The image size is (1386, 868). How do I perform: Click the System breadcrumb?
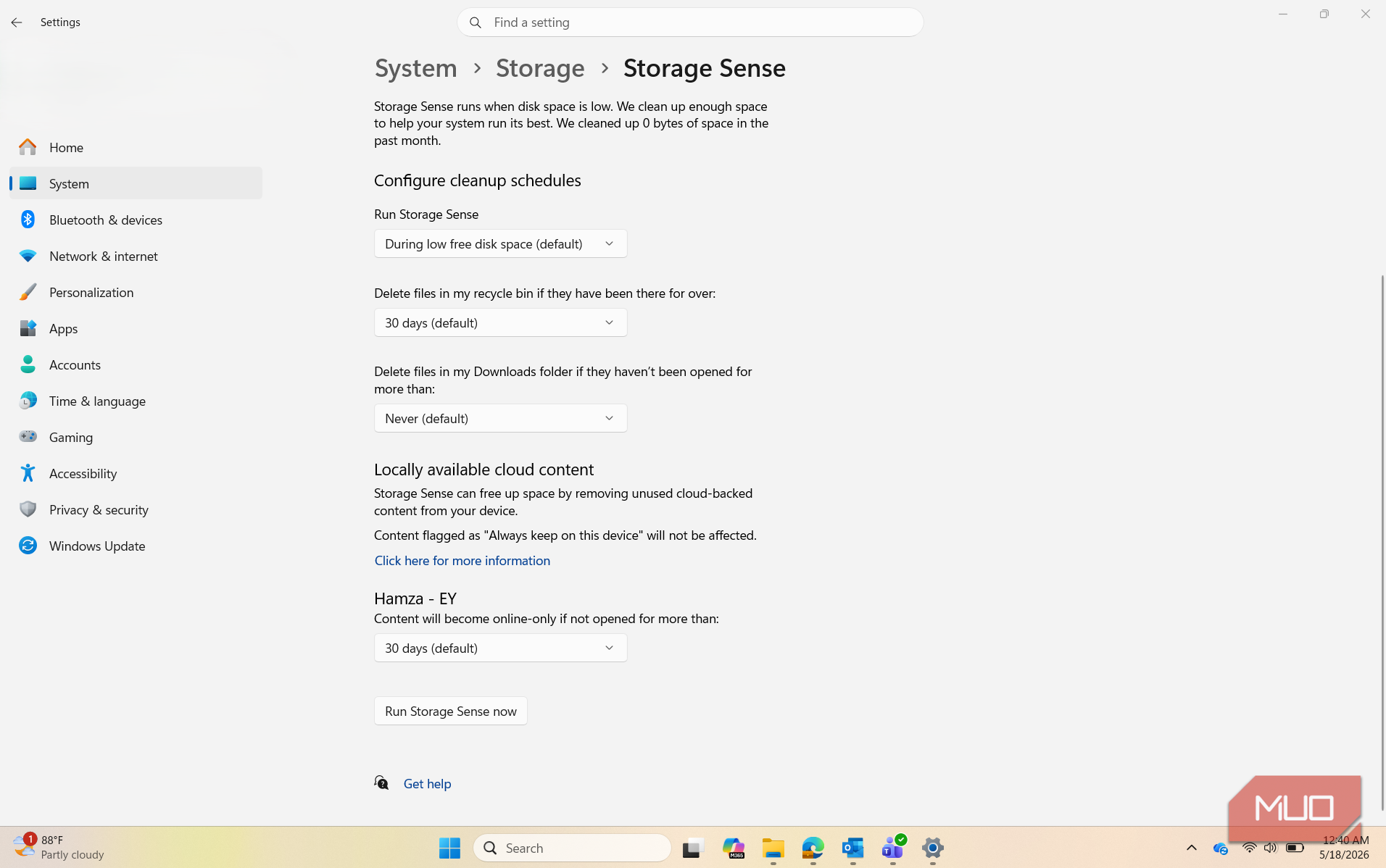[415, 68]
